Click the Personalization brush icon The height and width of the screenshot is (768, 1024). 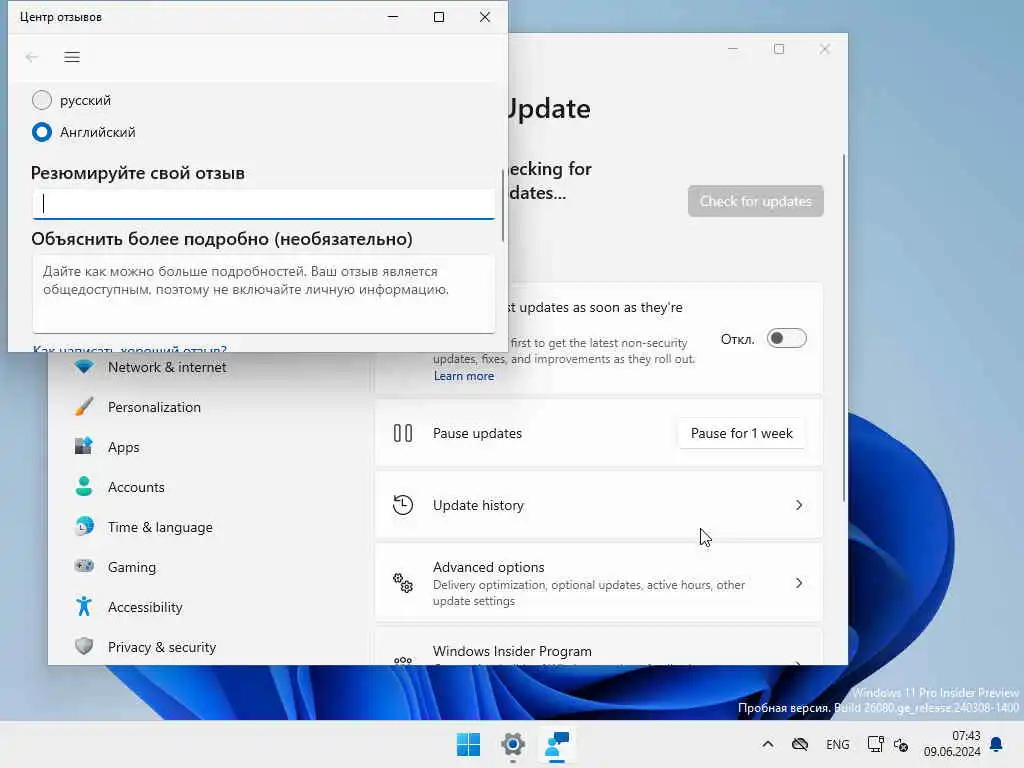84,407
